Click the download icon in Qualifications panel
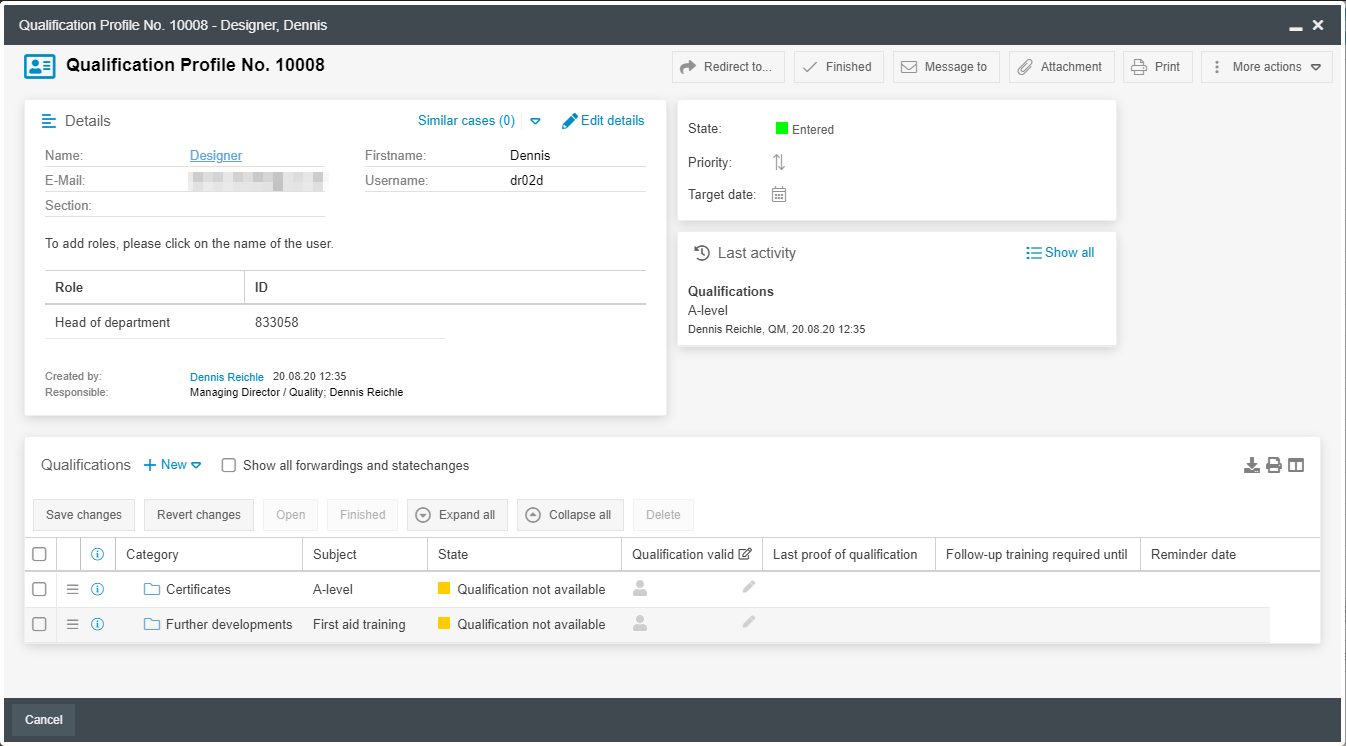 tap(1251, 465)
